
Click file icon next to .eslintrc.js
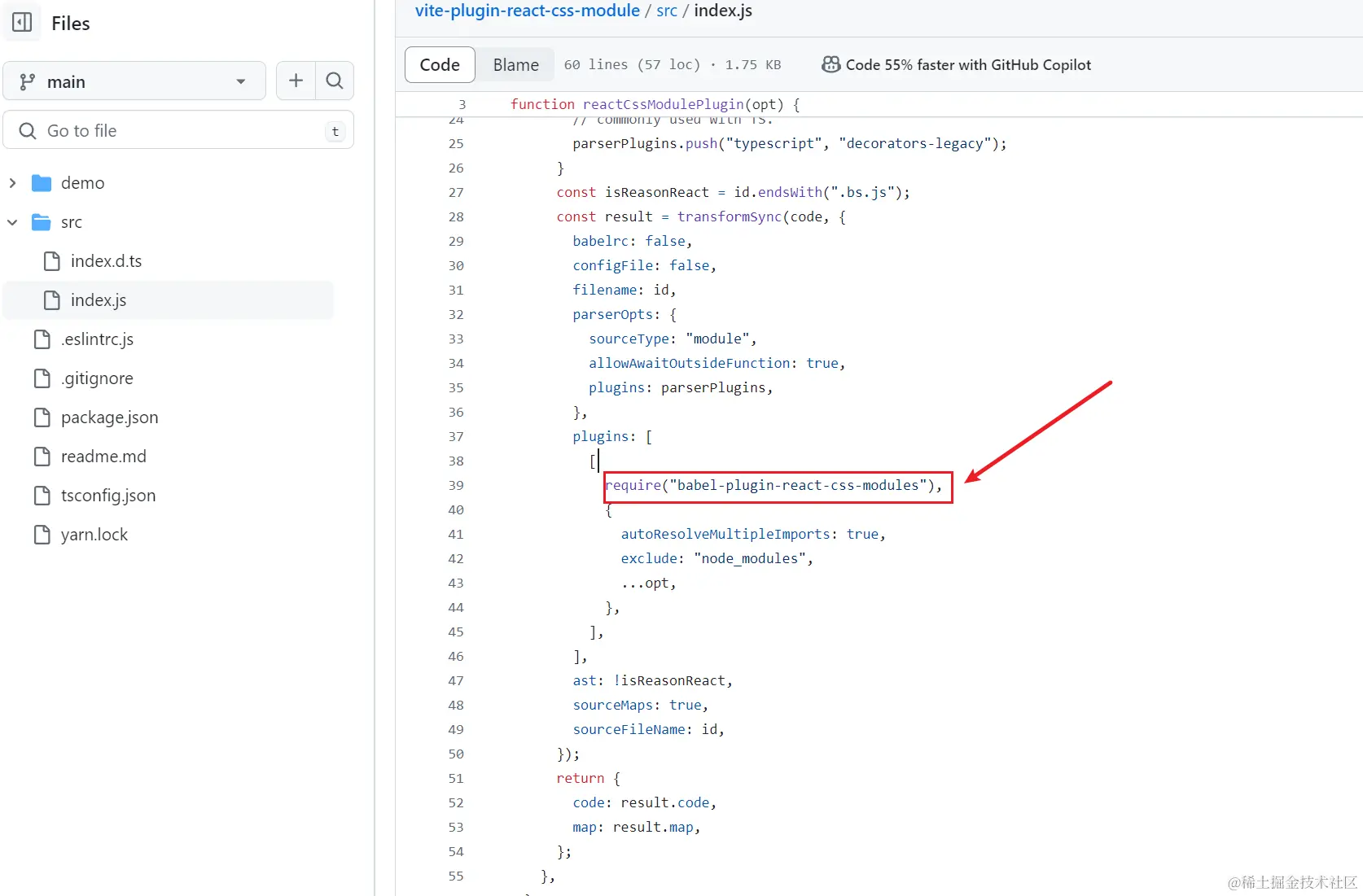42,339
